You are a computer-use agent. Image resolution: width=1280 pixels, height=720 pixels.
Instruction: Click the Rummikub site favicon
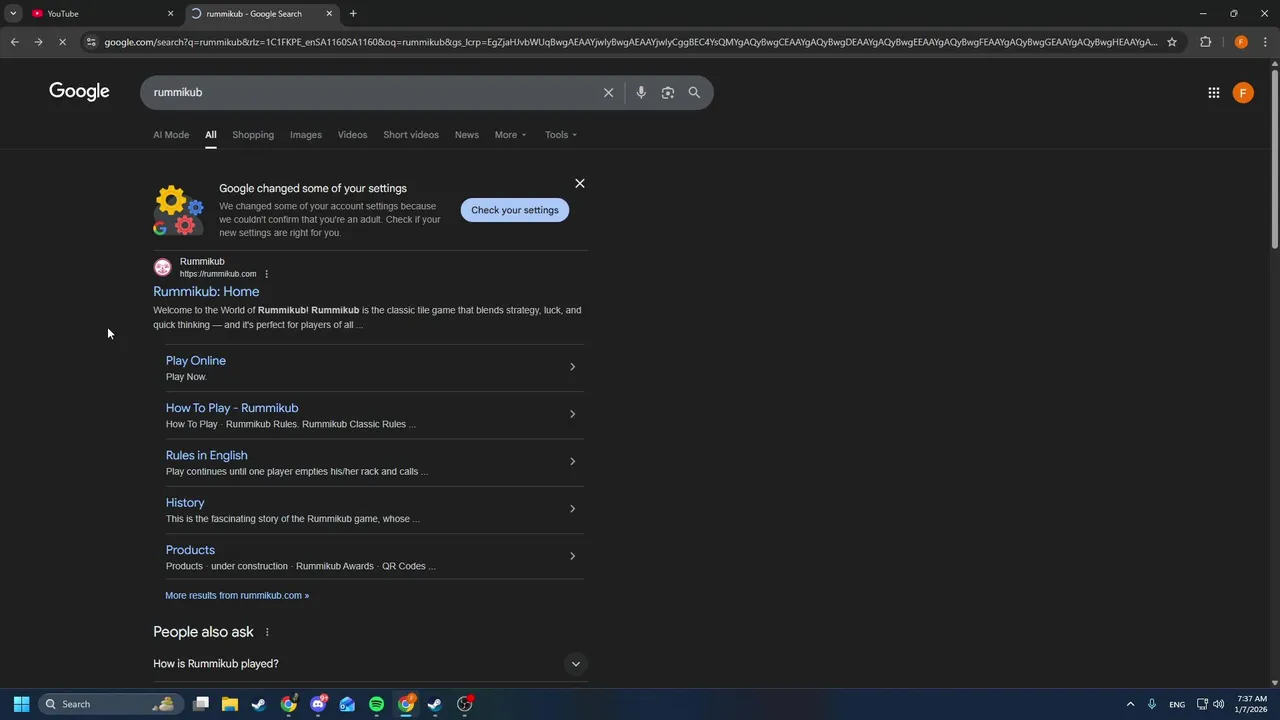point(162,267)
